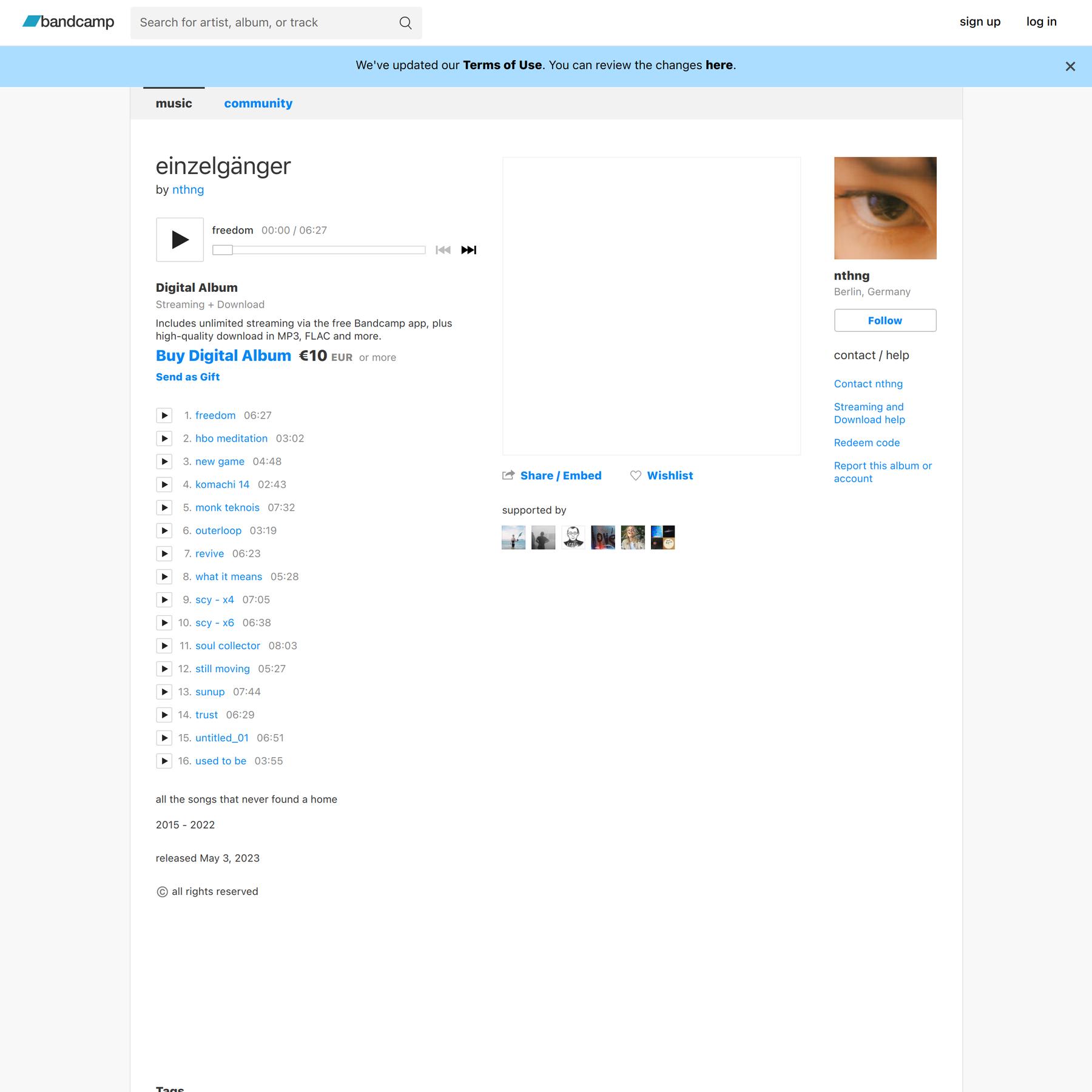
Task: Click the 'released May 3, 2023' text
Action: [207, 858]
